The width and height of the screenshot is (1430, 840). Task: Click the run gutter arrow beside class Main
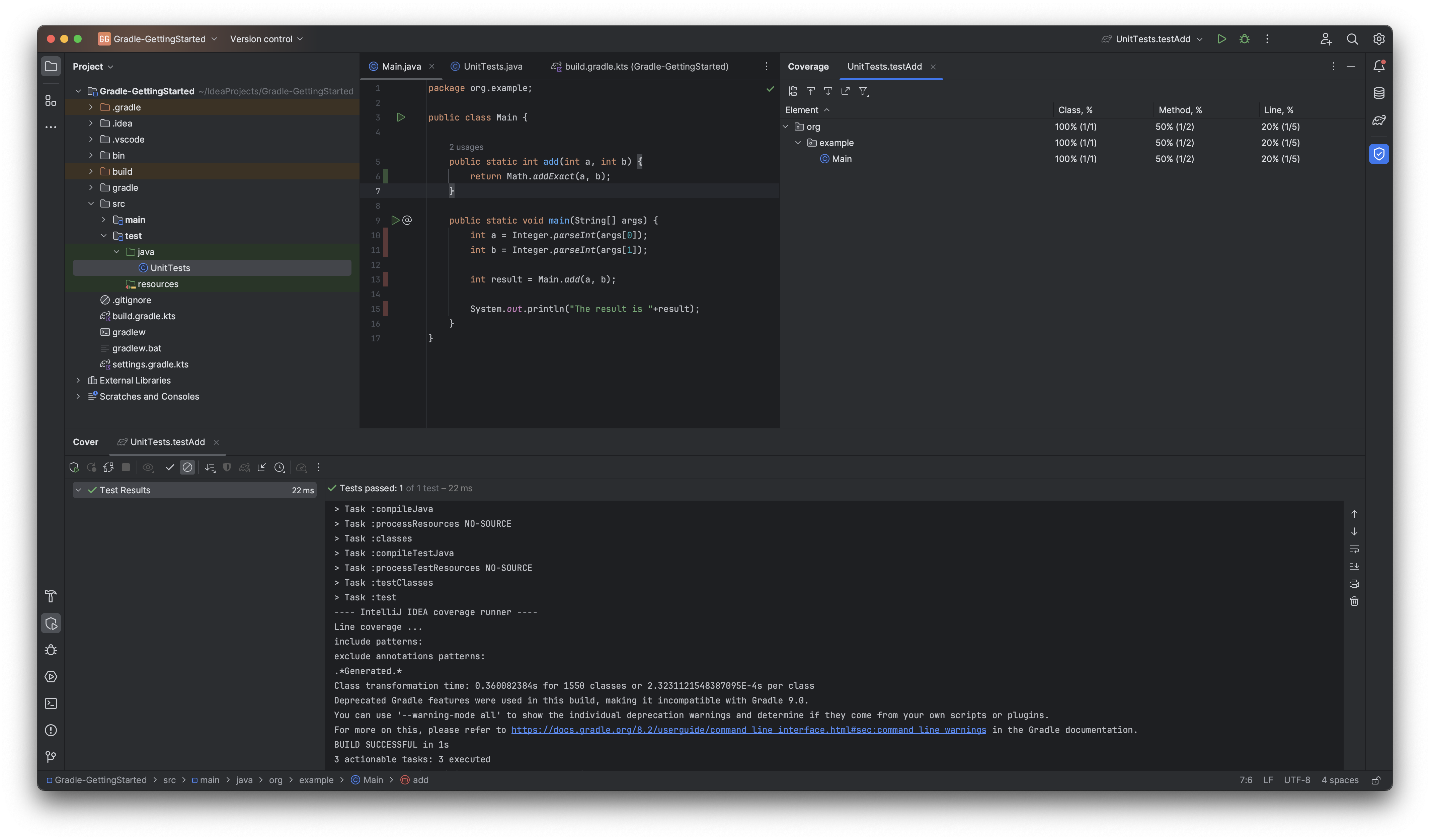401,117
